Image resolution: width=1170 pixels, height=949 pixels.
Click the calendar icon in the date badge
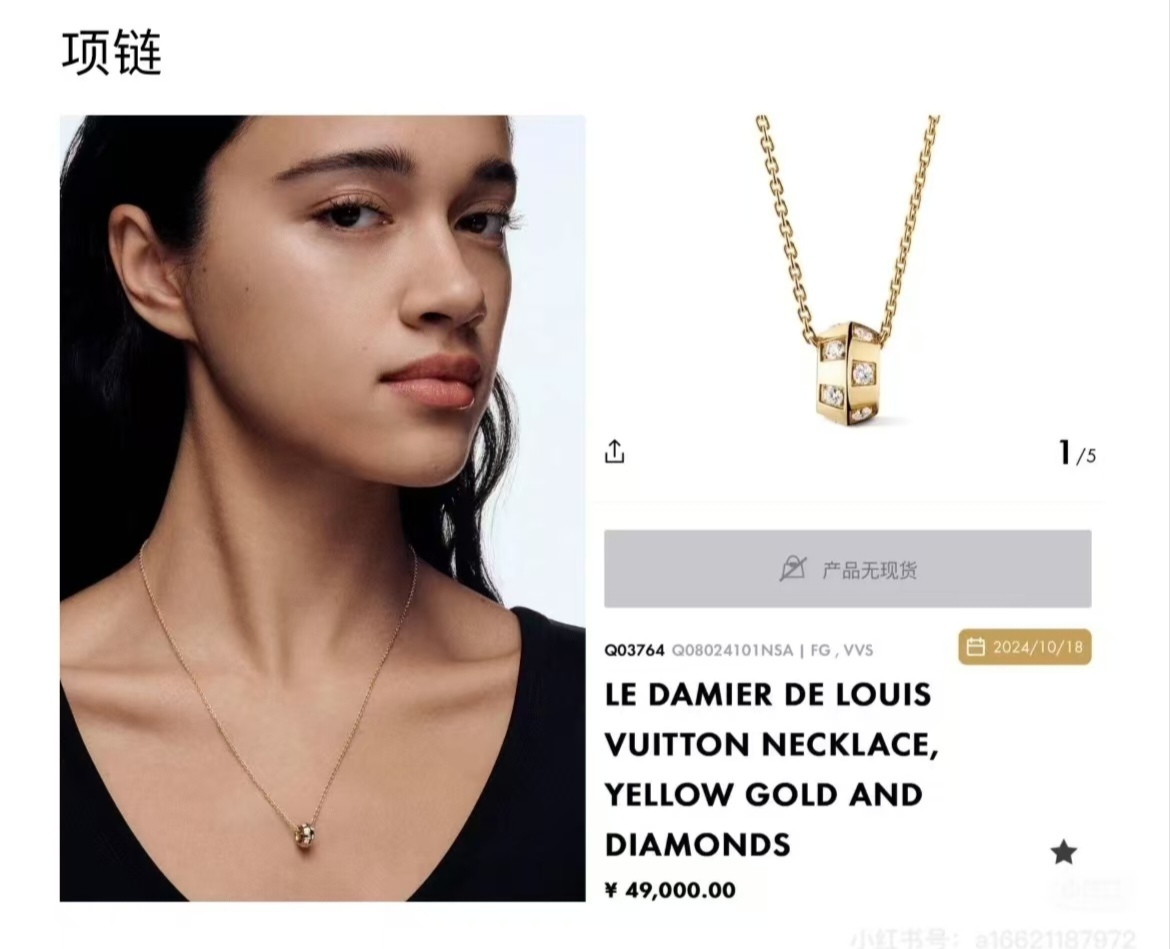(975, 647)
